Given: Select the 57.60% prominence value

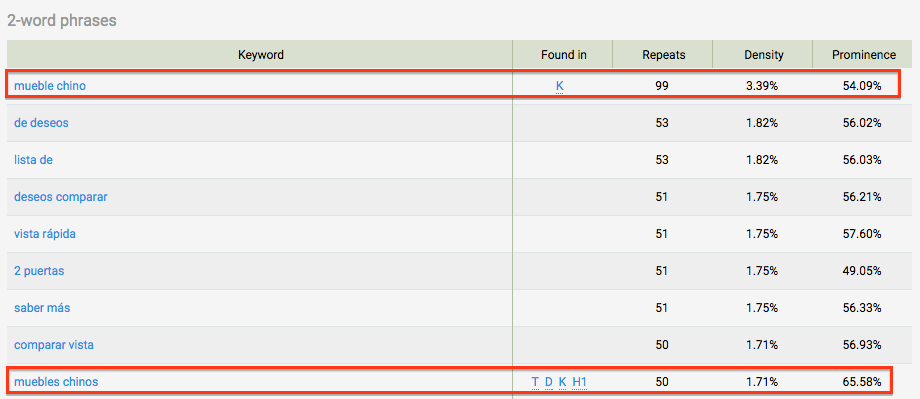Looking at the screenshot, I should click(x=862, y=234).
